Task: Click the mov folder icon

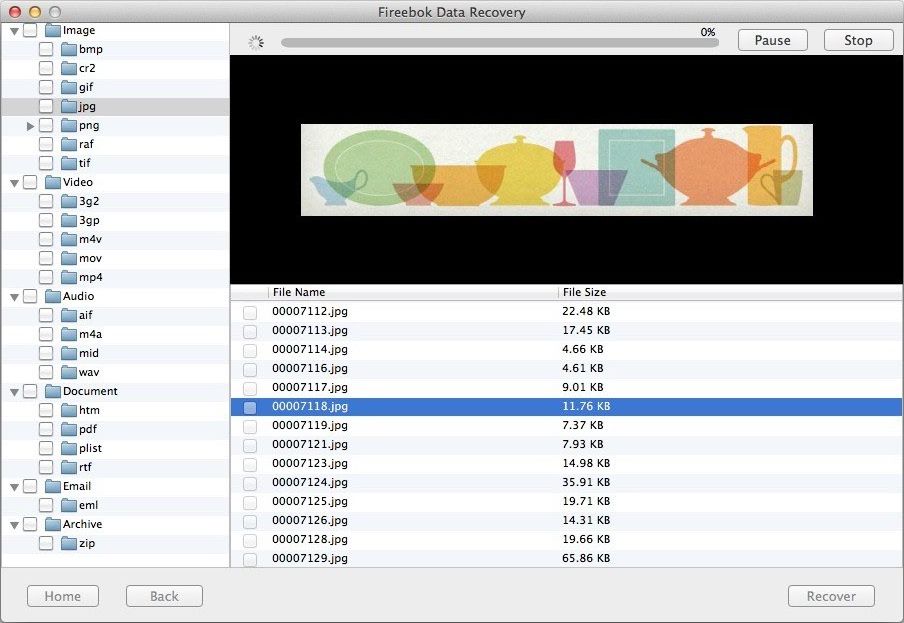Action: 69,259
